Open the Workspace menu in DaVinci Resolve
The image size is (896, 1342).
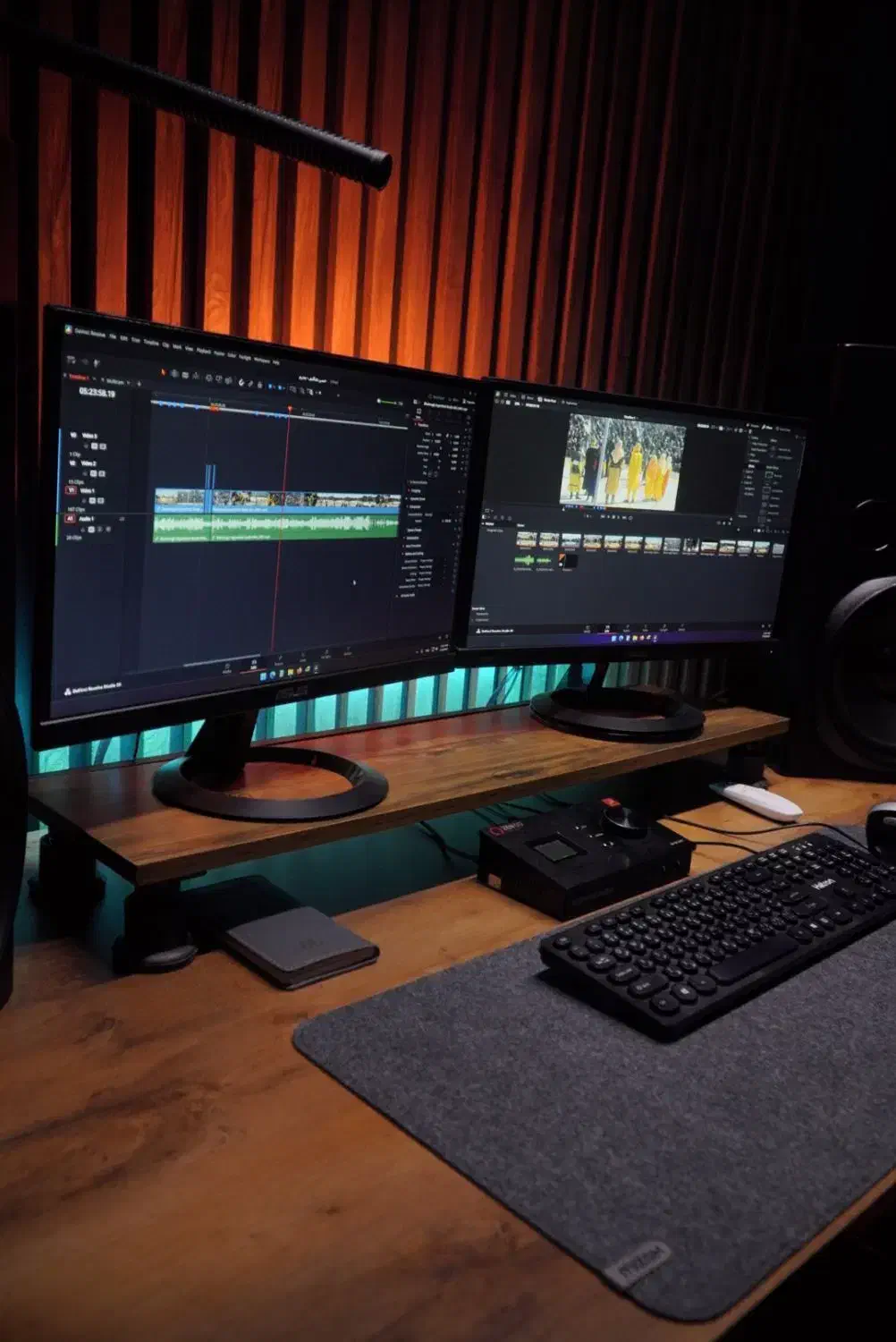[x=261, y=360]
